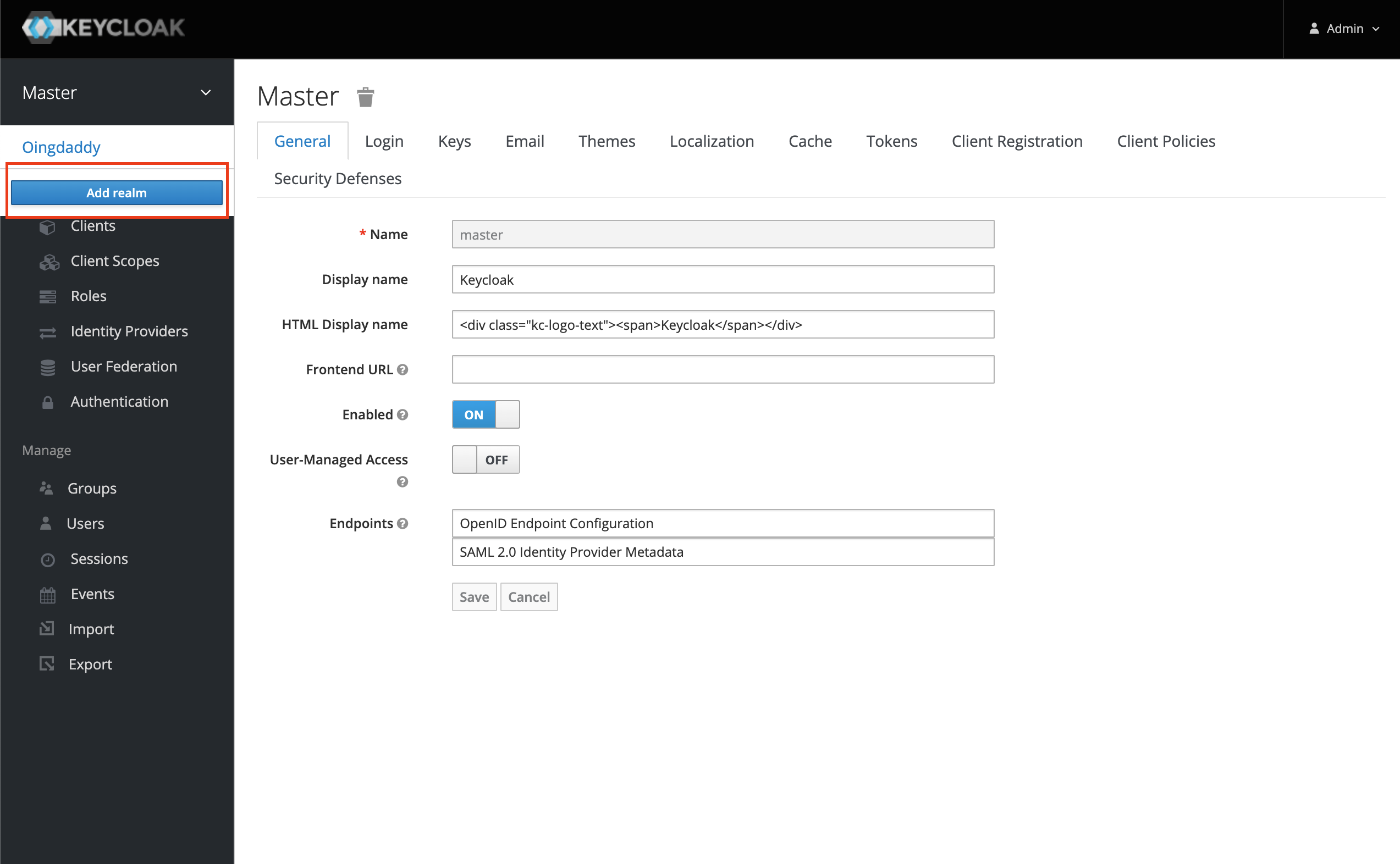Click the Client Scopes cubes icon
1400x864 pixels.
point(49,262)
